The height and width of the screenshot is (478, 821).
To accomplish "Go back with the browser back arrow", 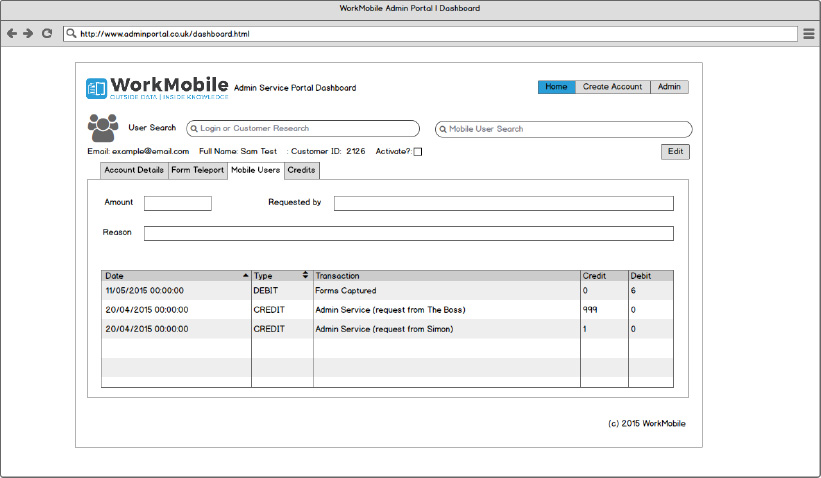I will [x=12, y=34].
